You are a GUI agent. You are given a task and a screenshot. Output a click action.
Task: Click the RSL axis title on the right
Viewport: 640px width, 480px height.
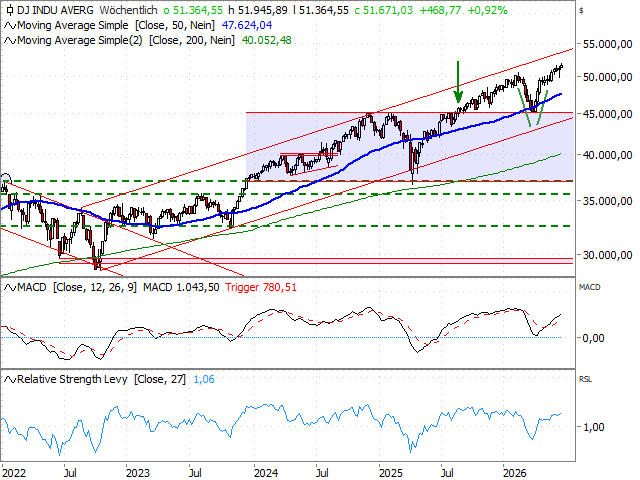point(585,379)
